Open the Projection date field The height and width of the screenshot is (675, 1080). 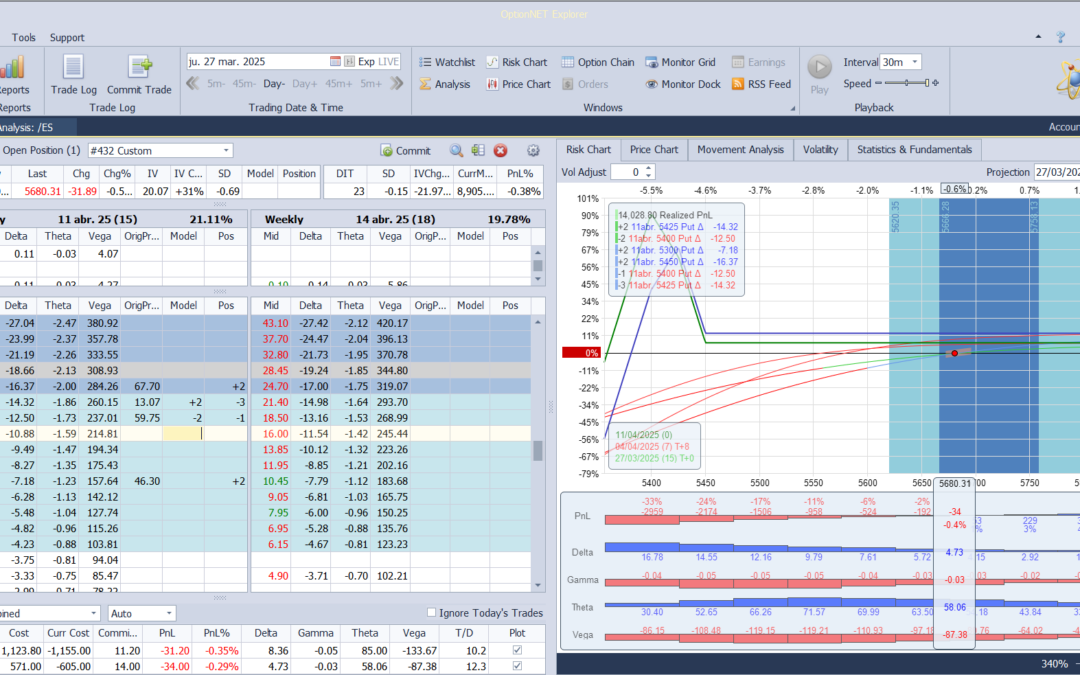pos(1057,172)
